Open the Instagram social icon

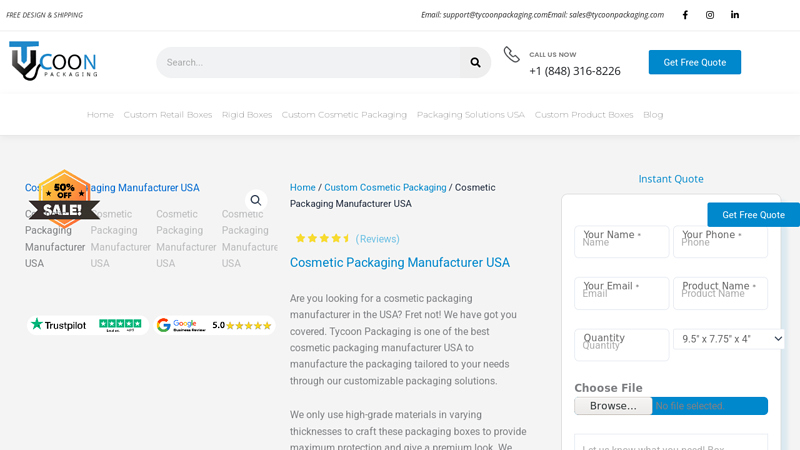(x=710, y=15)
